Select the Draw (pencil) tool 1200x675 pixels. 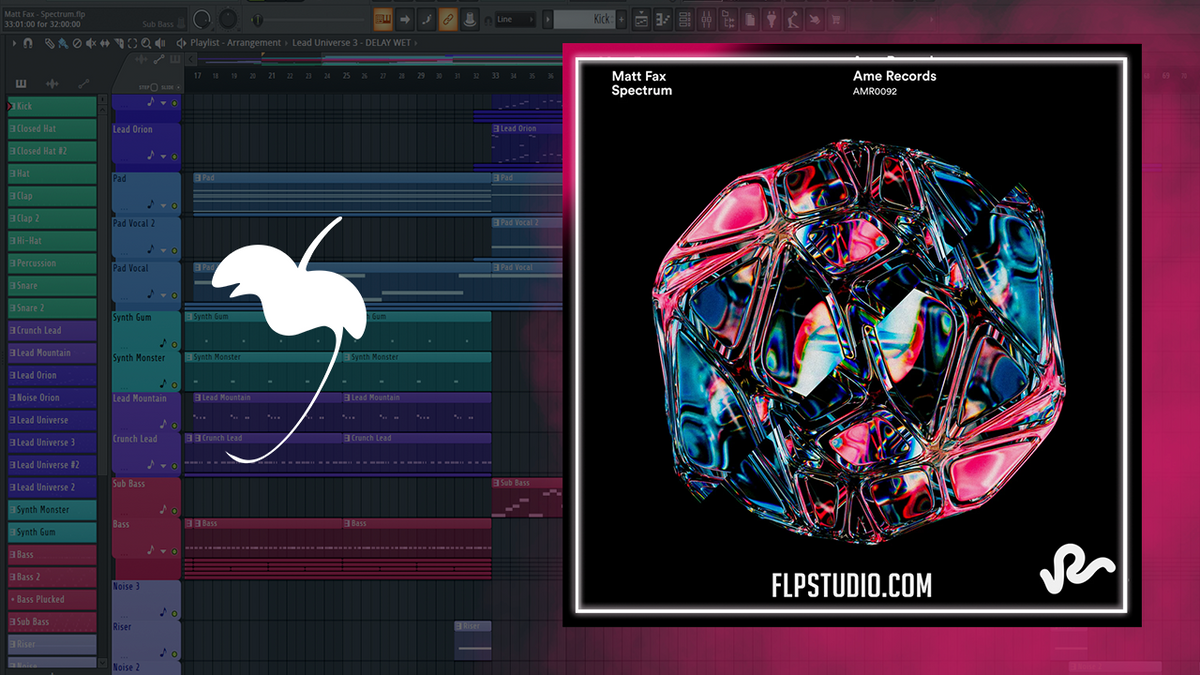point(50,42)
